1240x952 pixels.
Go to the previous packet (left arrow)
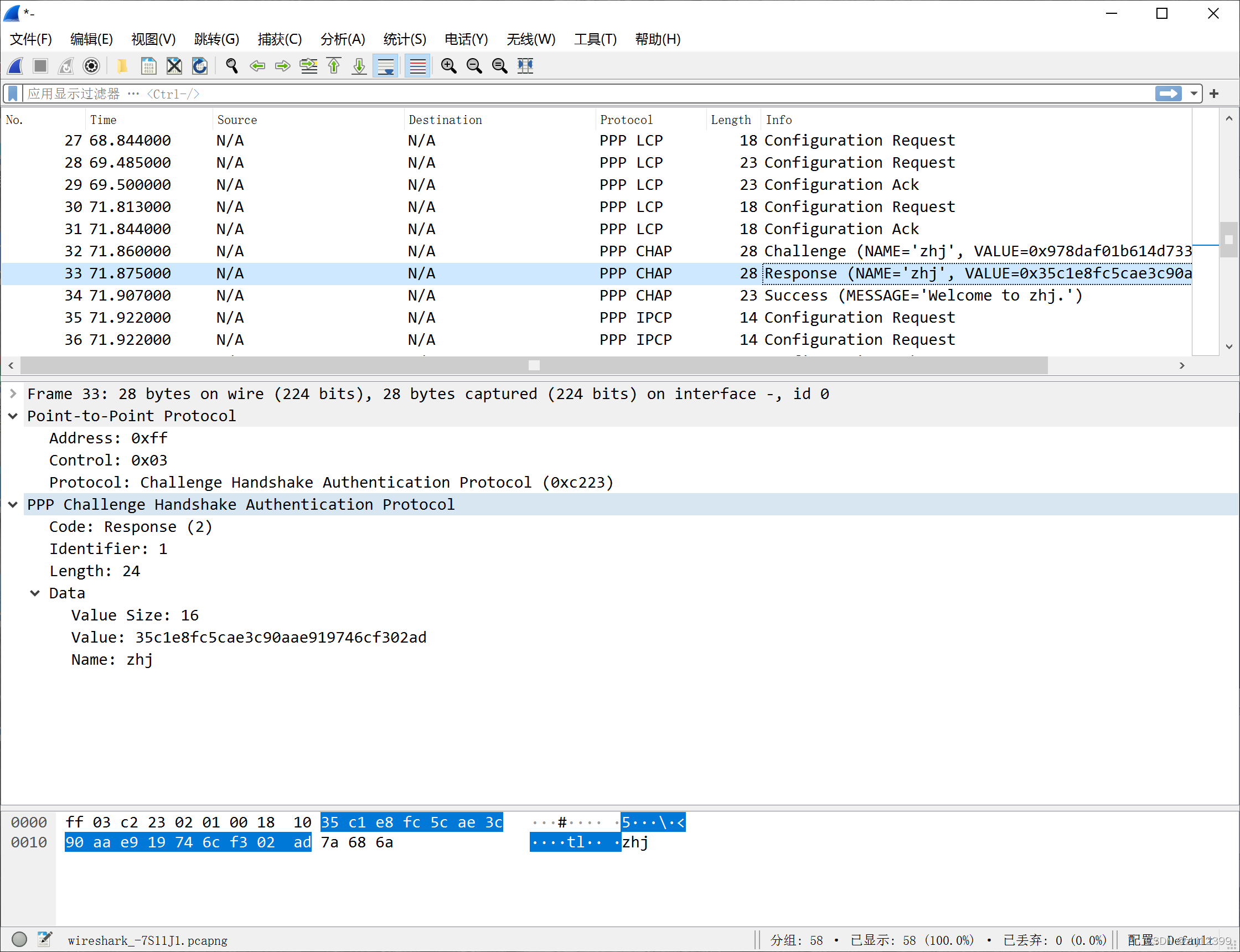(257, 66)
